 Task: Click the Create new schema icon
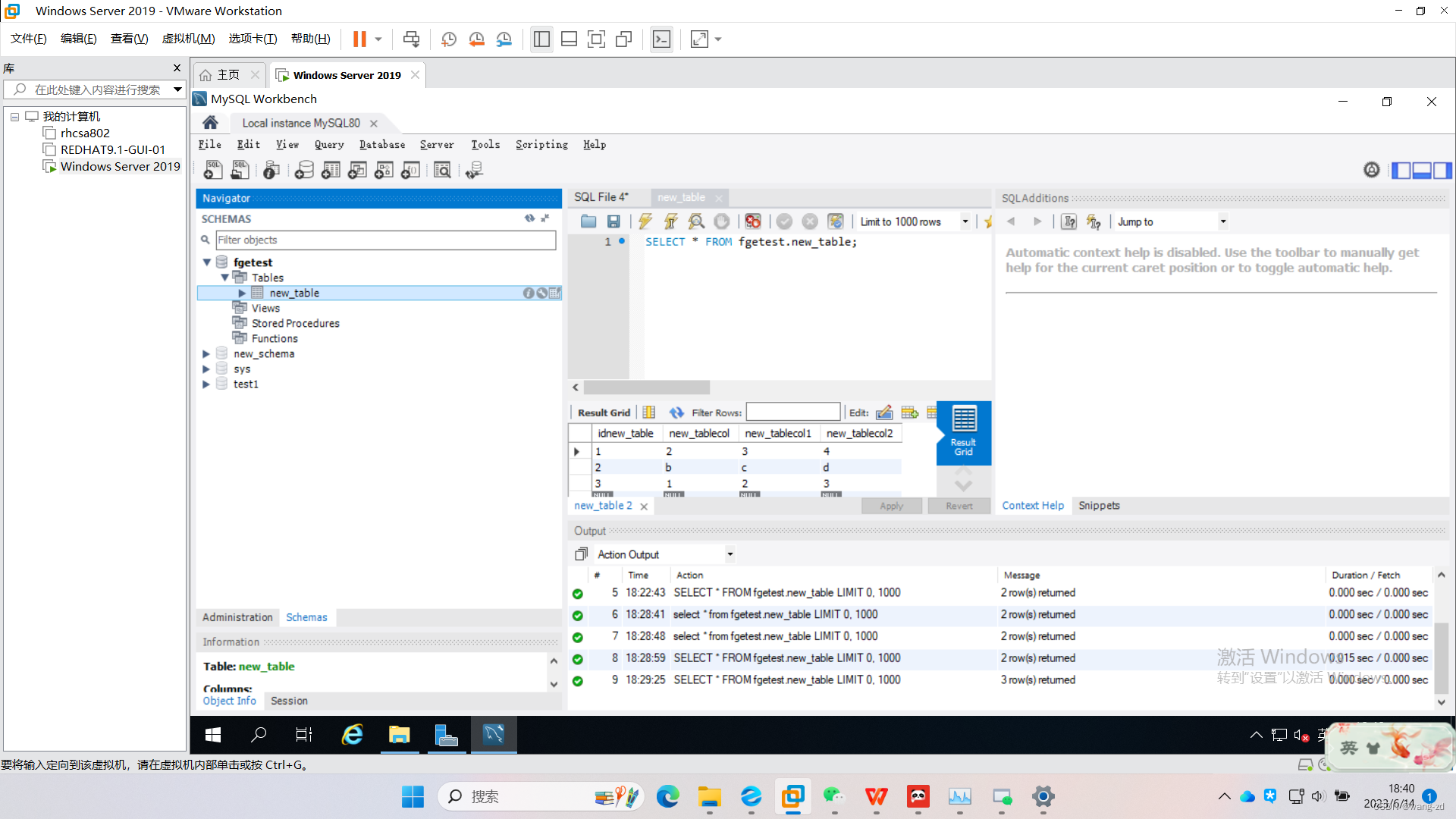(x=303, y=169)
